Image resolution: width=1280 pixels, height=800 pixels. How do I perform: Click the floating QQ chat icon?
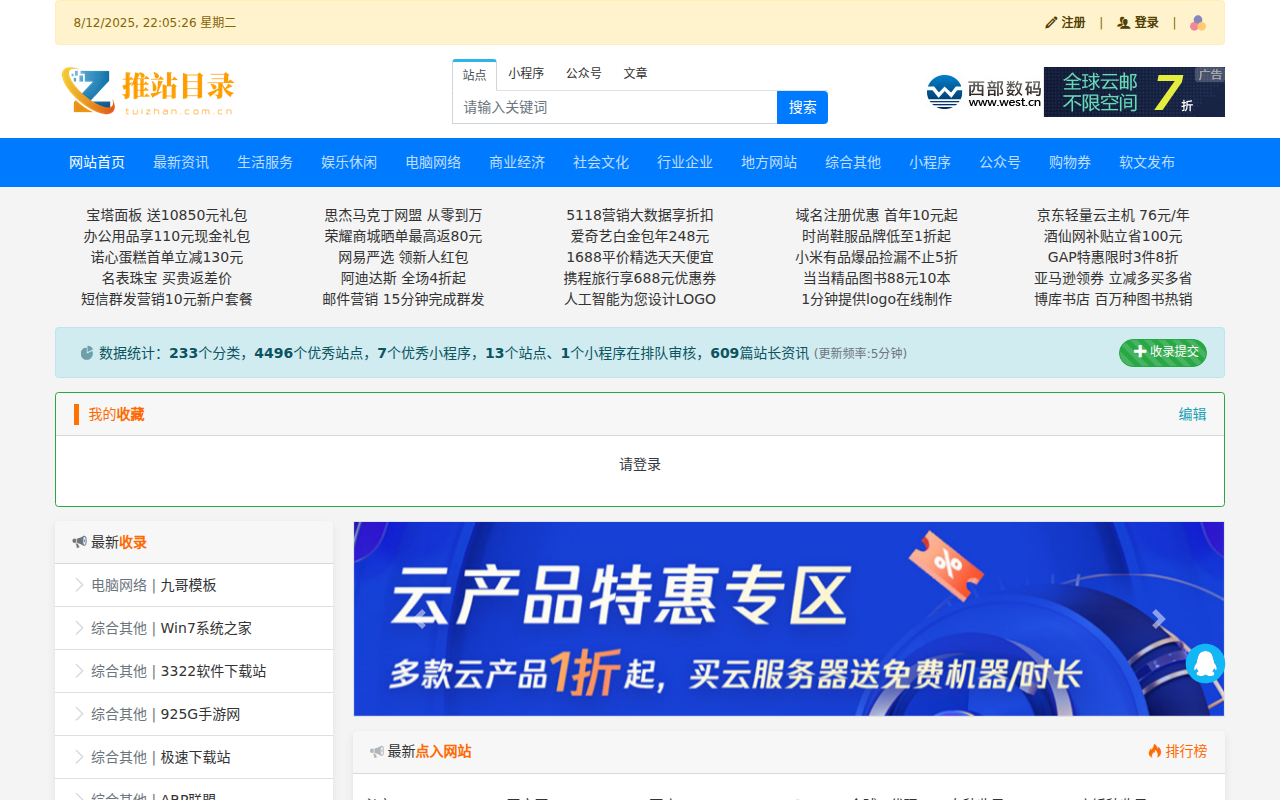pyautogui.click(x=1205, y=663)
